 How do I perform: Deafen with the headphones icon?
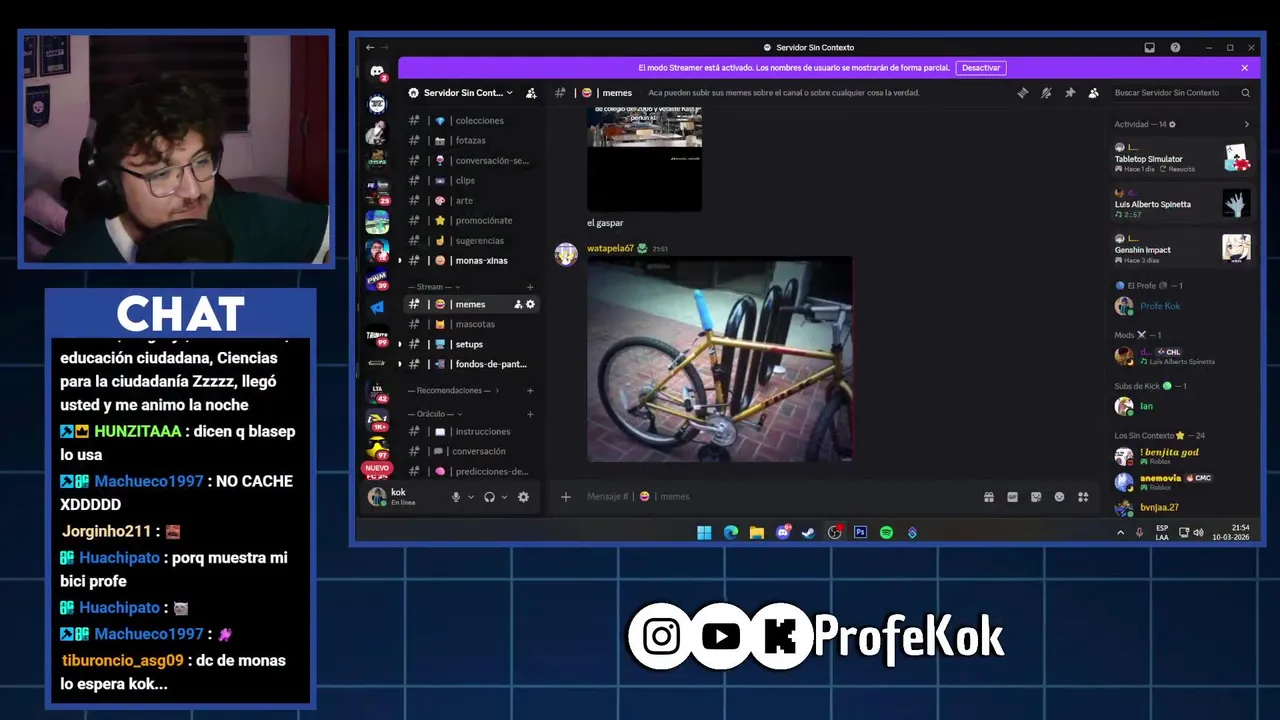[x=489, y=497]
